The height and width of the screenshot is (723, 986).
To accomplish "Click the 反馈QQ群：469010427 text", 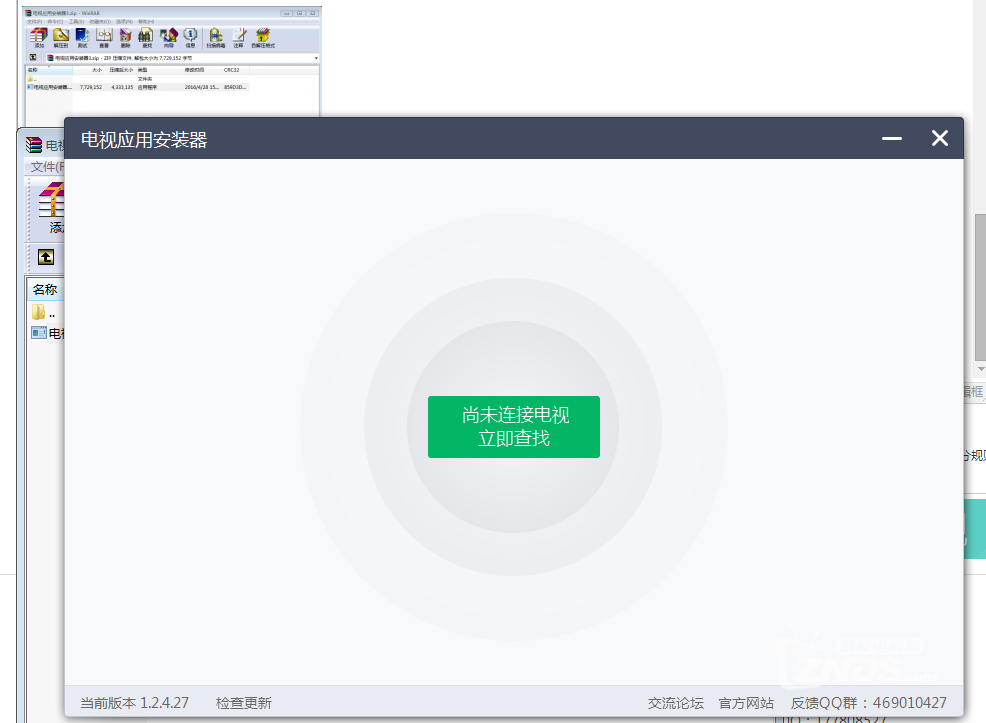I will [x=868, y=703].
